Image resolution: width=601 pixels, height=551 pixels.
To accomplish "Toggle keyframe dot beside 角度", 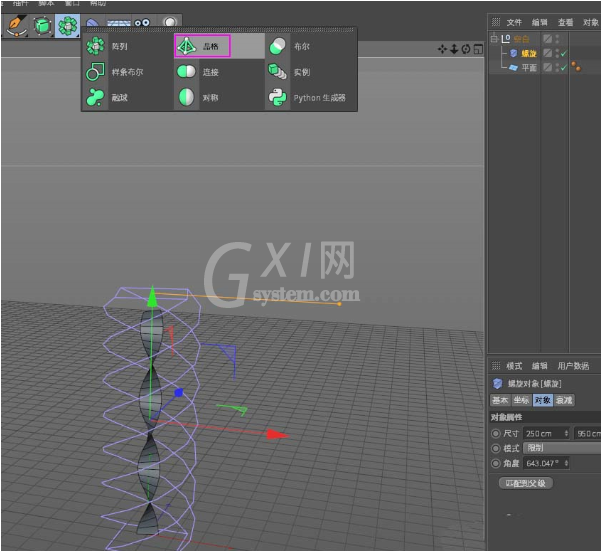I will coord(496,463).
